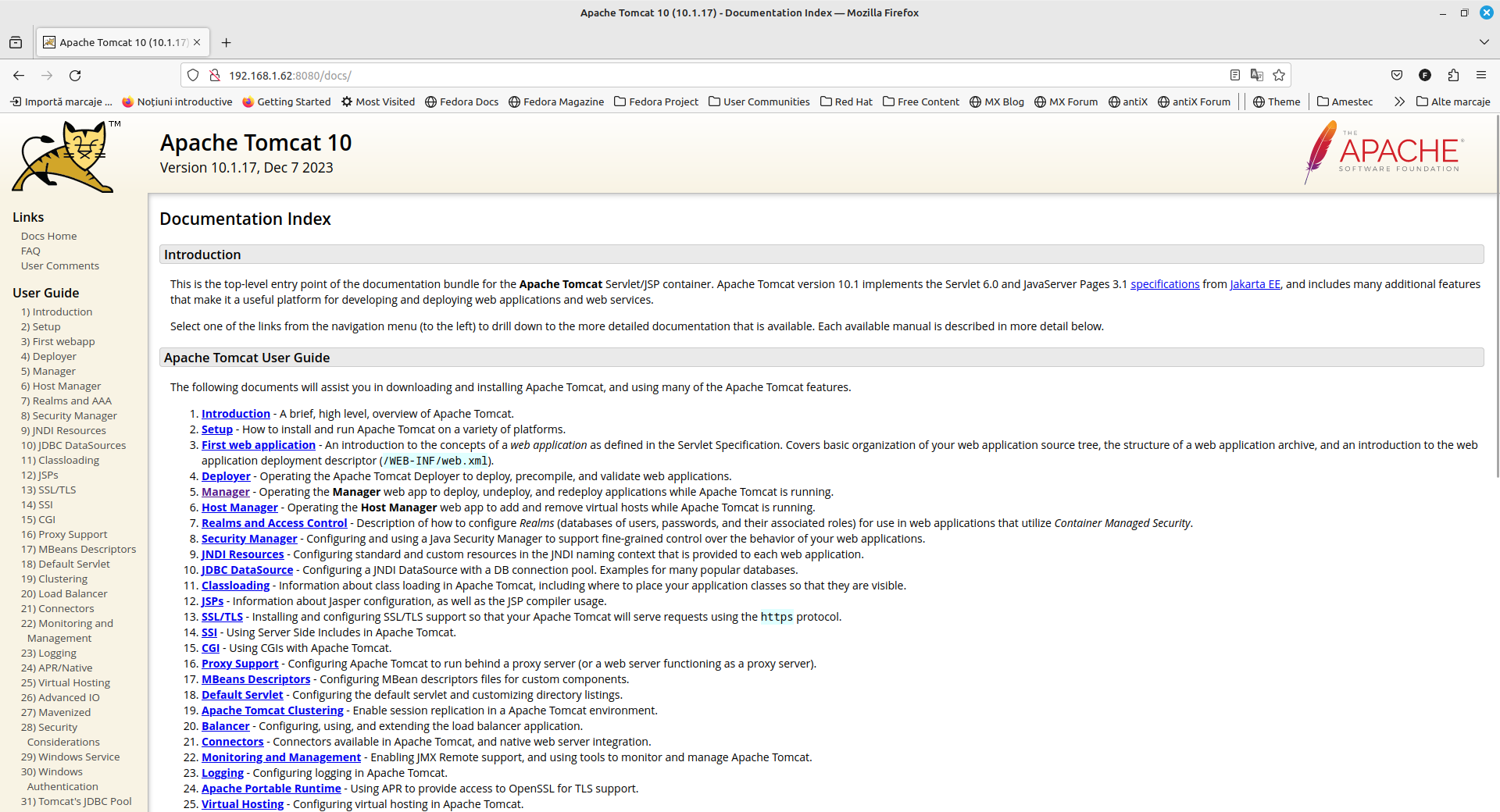This screenshot has width=1500, height=812.
Task: Open the Classloading link in list
Action: (x=235, y=586)
